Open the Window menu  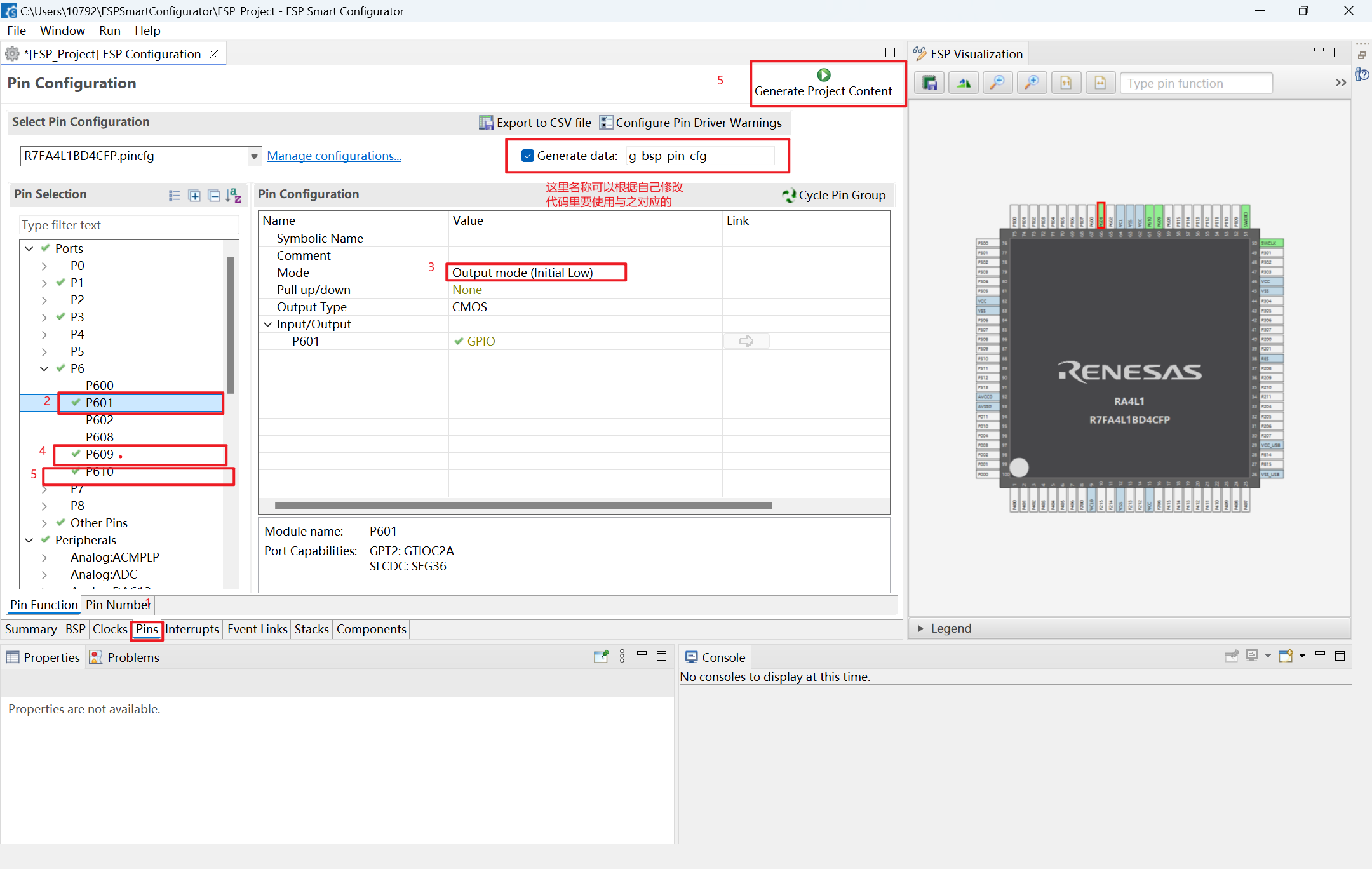coord(62,30)
